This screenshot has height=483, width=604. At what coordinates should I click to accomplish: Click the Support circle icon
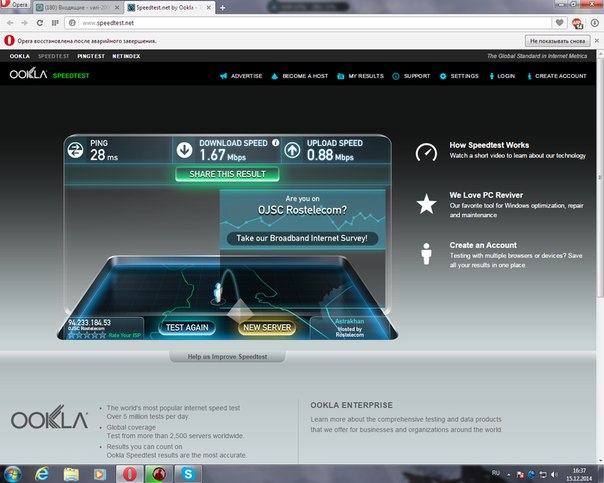(x=396, y=76)
